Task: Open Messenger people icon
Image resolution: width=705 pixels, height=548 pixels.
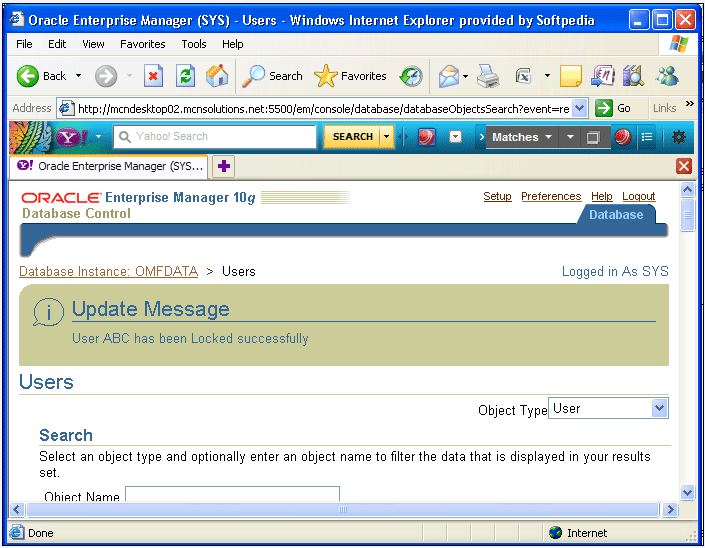Action: 667,76
